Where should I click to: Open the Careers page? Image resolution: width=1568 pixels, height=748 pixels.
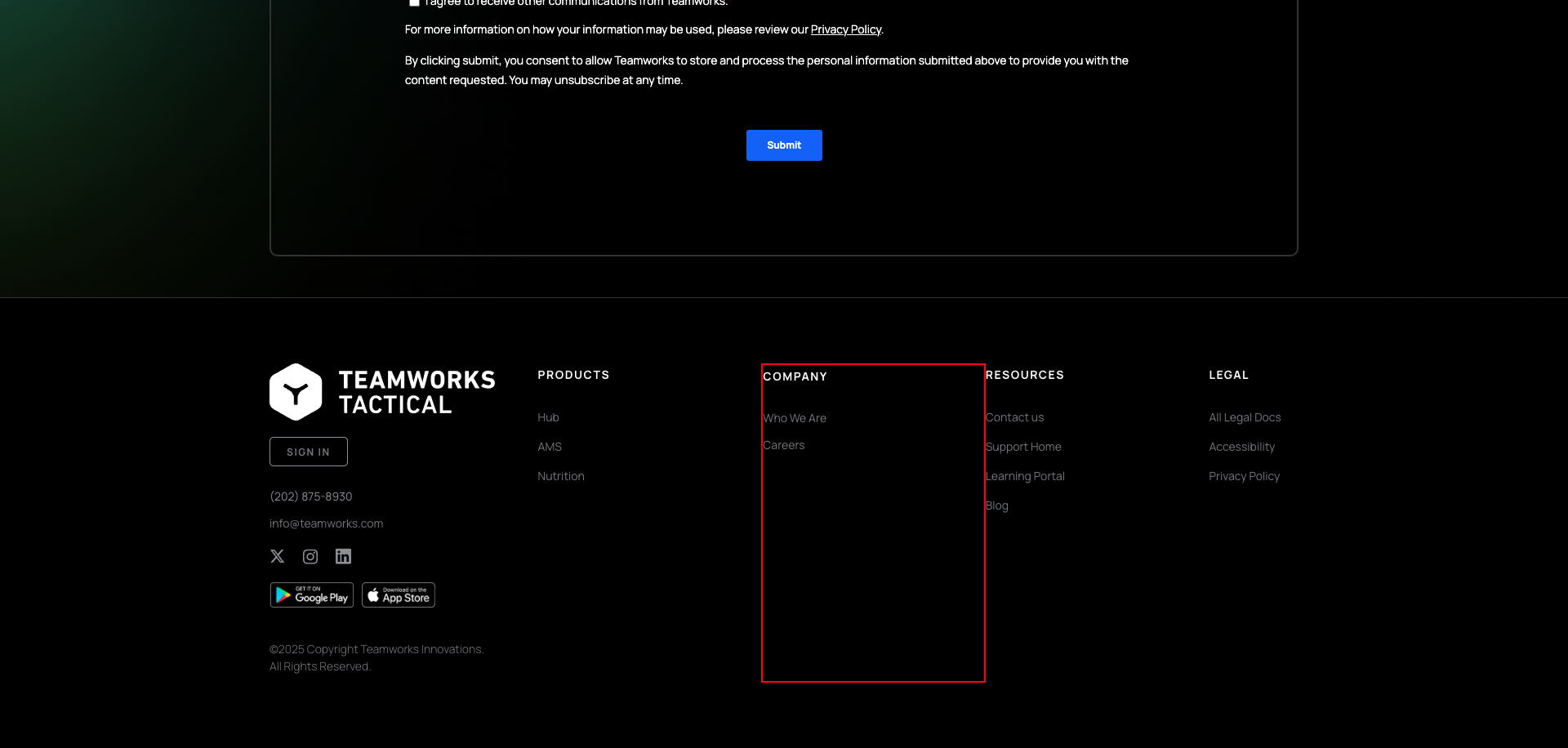[x=783, y=445]
